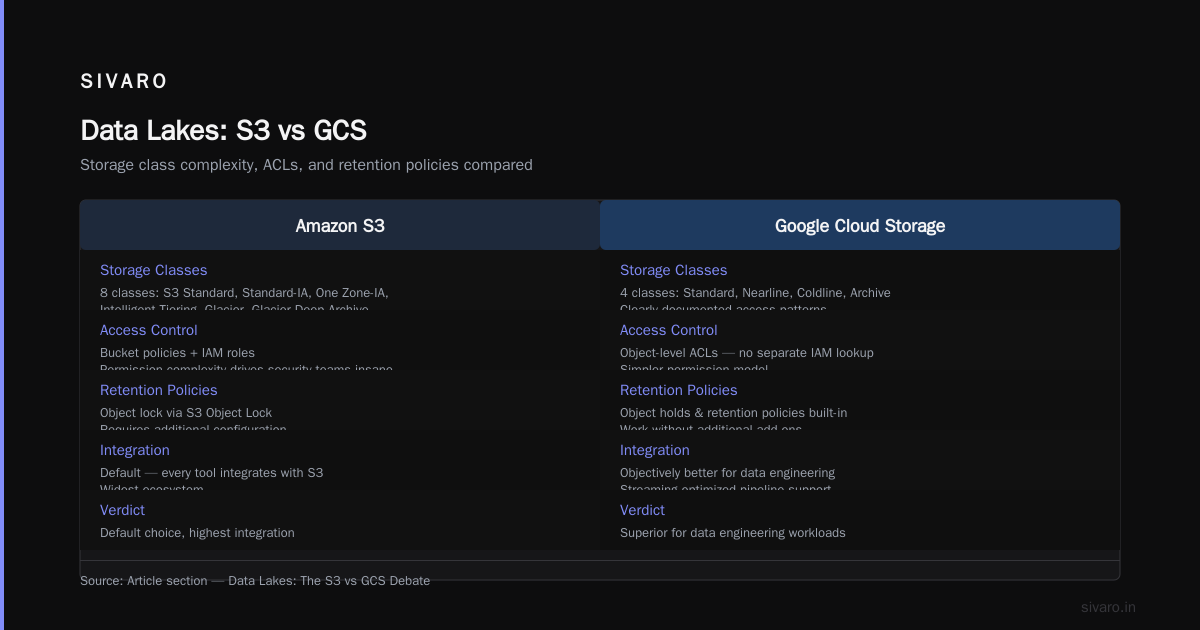The image size is (1200, 630).
Task: Select Retention Policies in Amazon S3 column
Action: [159, 390]
